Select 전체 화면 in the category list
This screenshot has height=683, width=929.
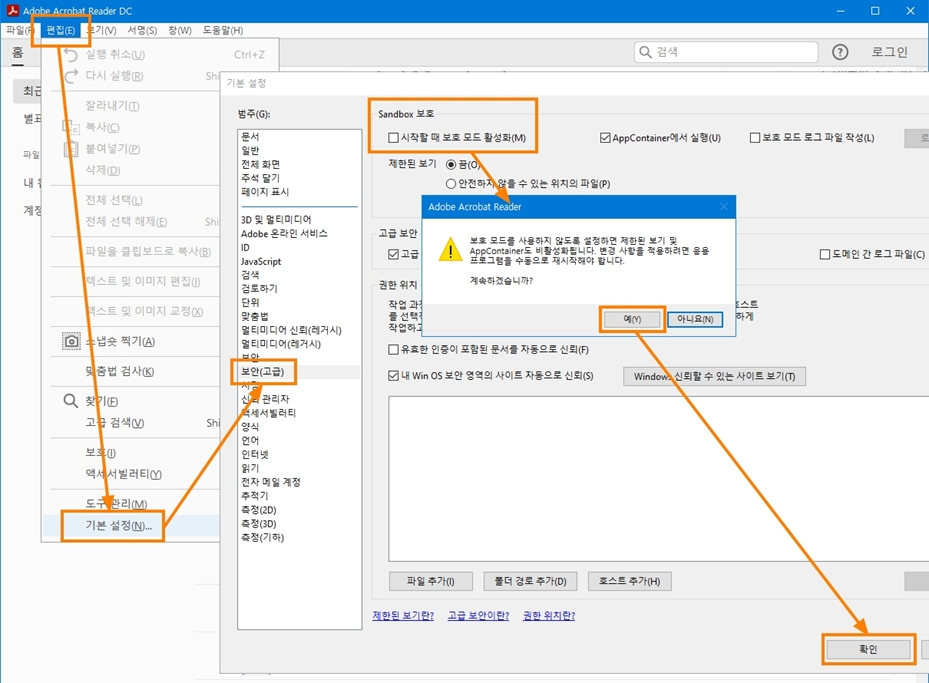260,164
